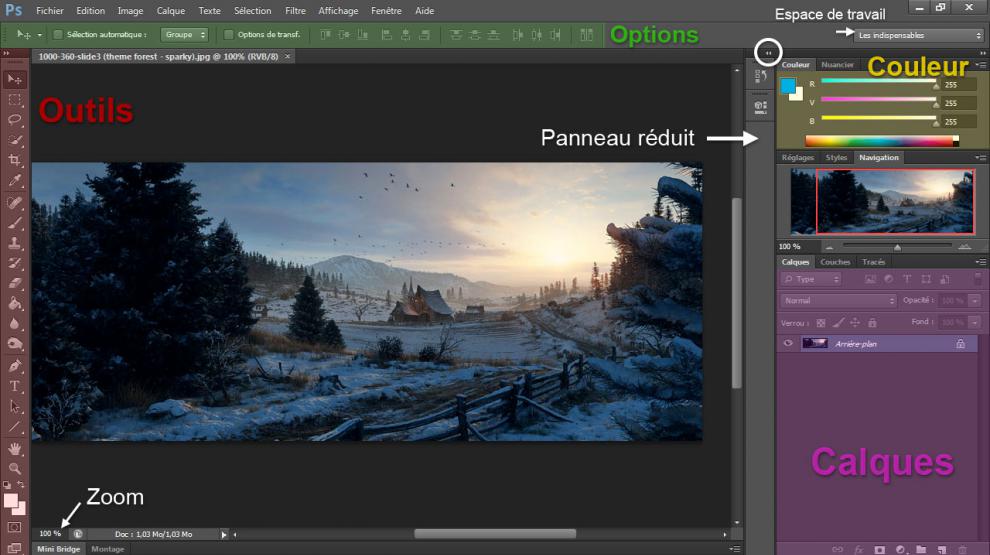Adjust the Navigation zoom slider

pos(897,246)
